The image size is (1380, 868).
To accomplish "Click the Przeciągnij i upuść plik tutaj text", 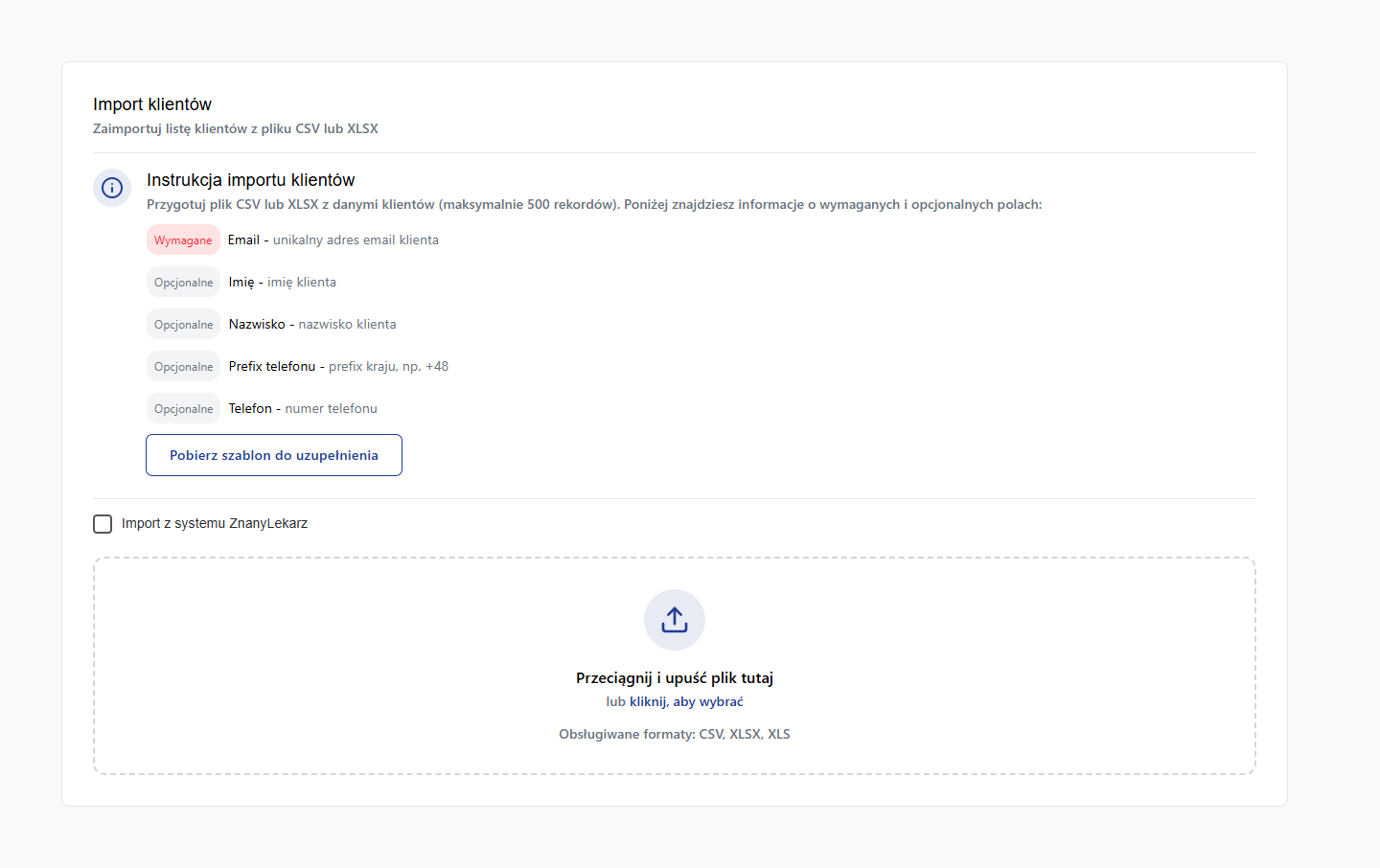I will 675,677.
